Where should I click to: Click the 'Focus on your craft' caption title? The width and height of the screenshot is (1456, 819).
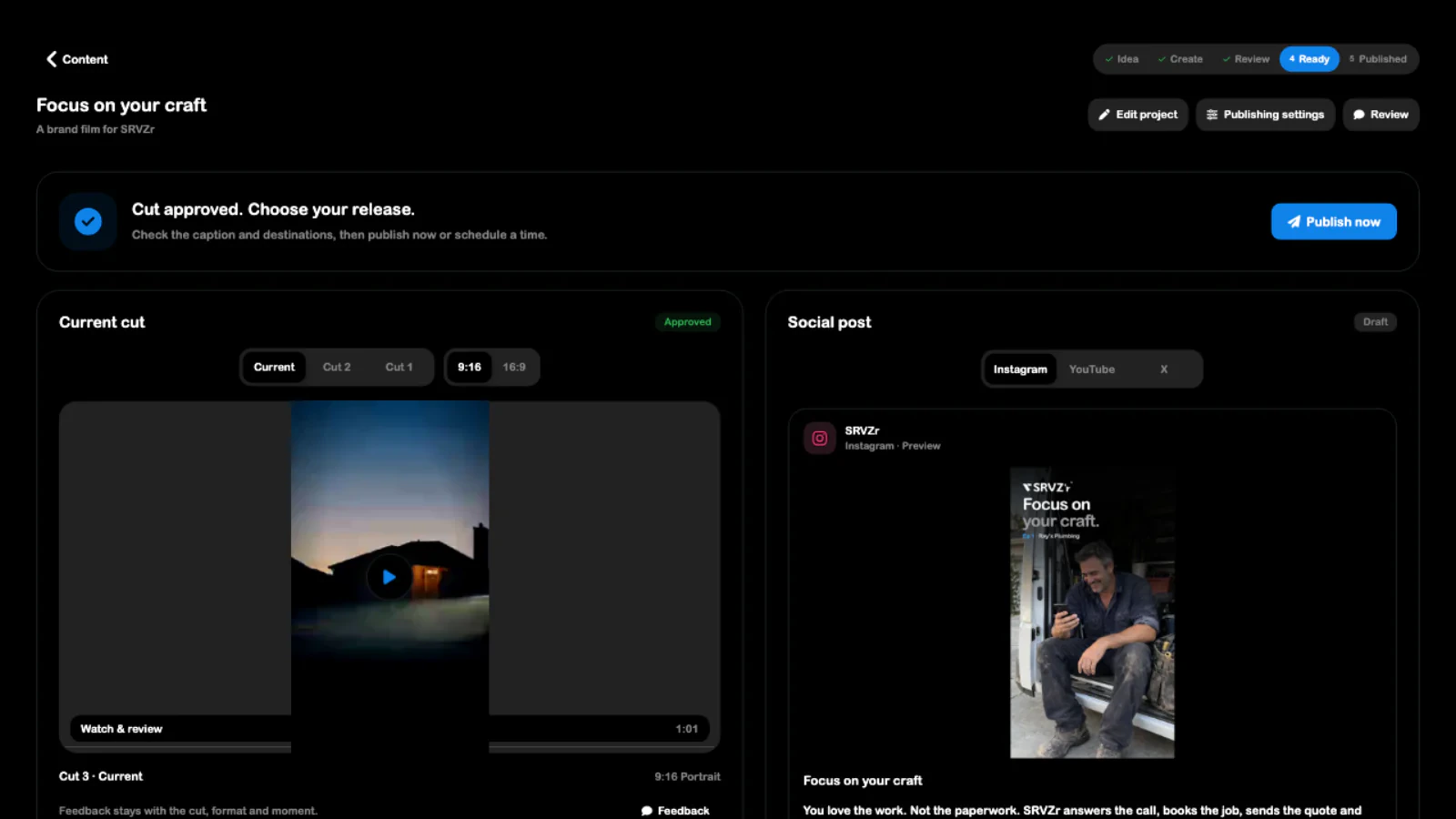pyautogui.click(x=863, y=781)
